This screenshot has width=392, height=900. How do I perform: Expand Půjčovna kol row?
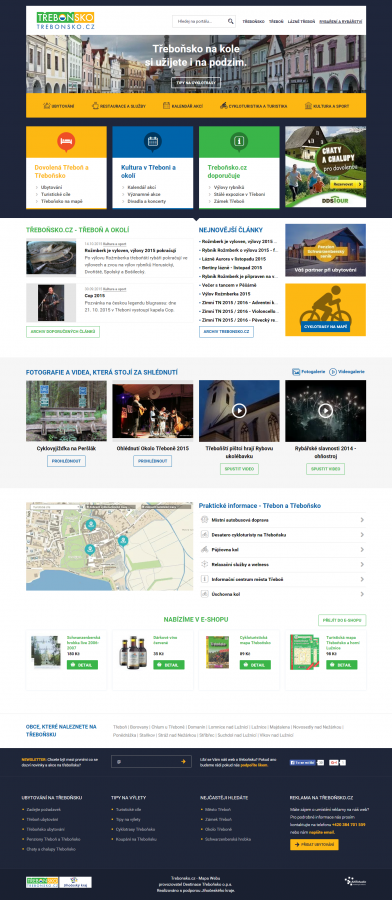pyautogui.click(x=282, y=549)
